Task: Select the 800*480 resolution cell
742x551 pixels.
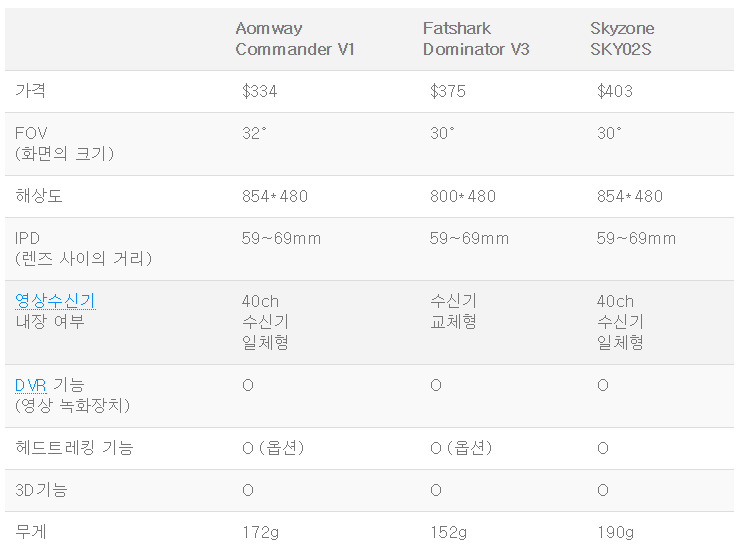Action: click(x=462, y=196)
